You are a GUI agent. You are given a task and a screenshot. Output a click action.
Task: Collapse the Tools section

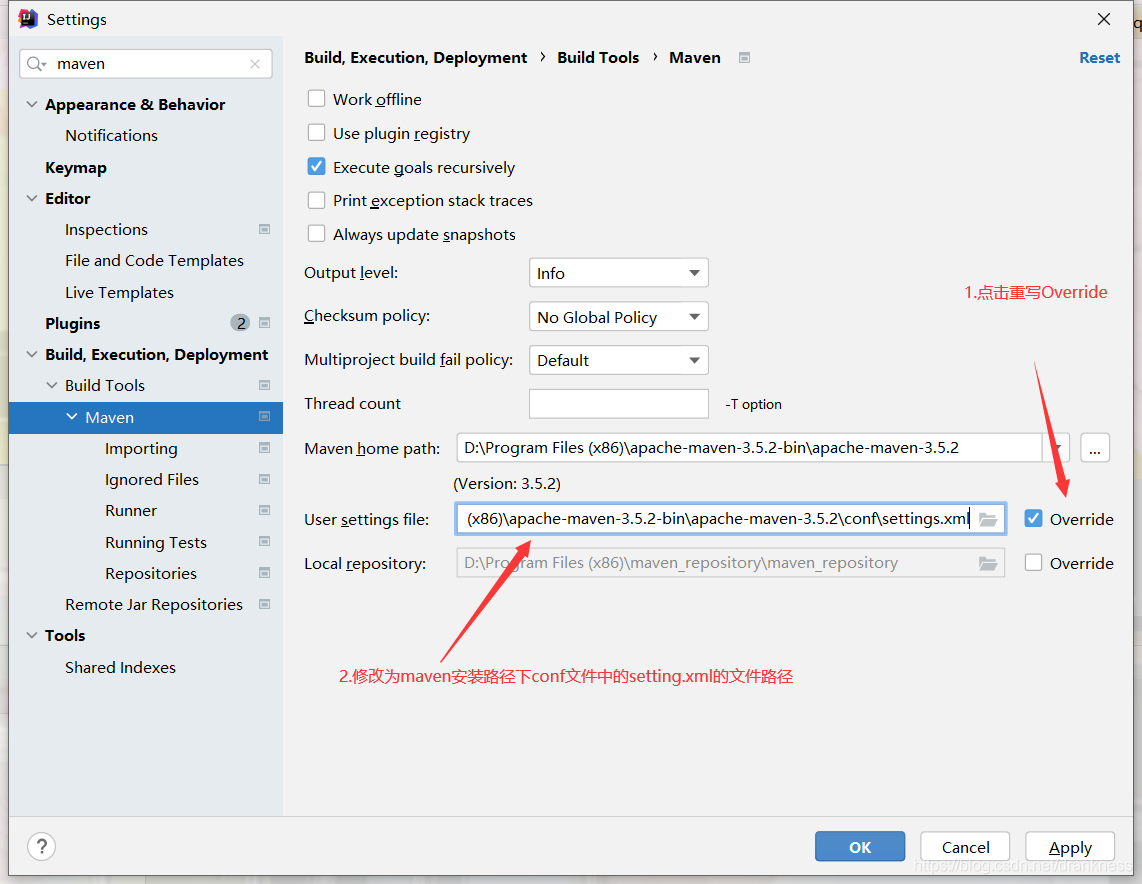tap(31, 635)
